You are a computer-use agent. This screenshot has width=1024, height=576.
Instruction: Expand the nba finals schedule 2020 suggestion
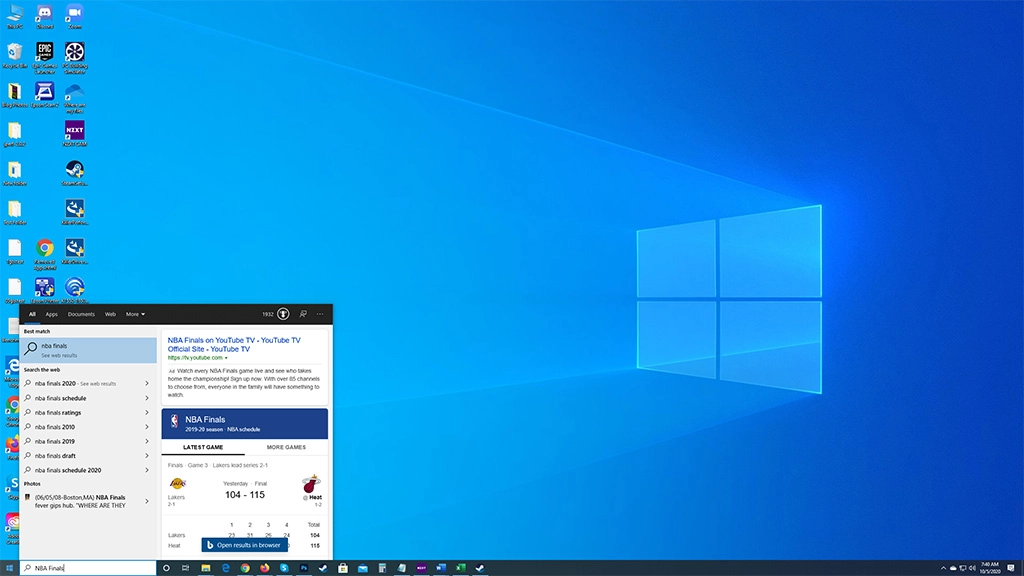pyautogui.click(x=146, y=470)
